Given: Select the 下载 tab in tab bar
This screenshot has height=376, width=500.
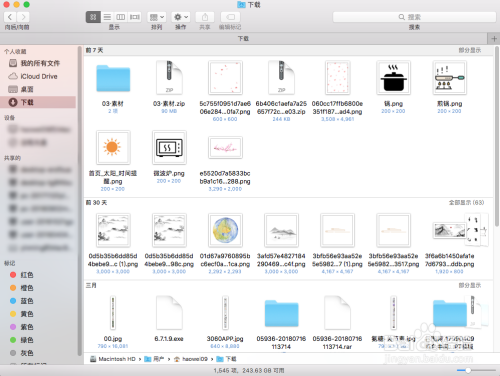Looking at the screenshot, I should [x=244, y=39].
